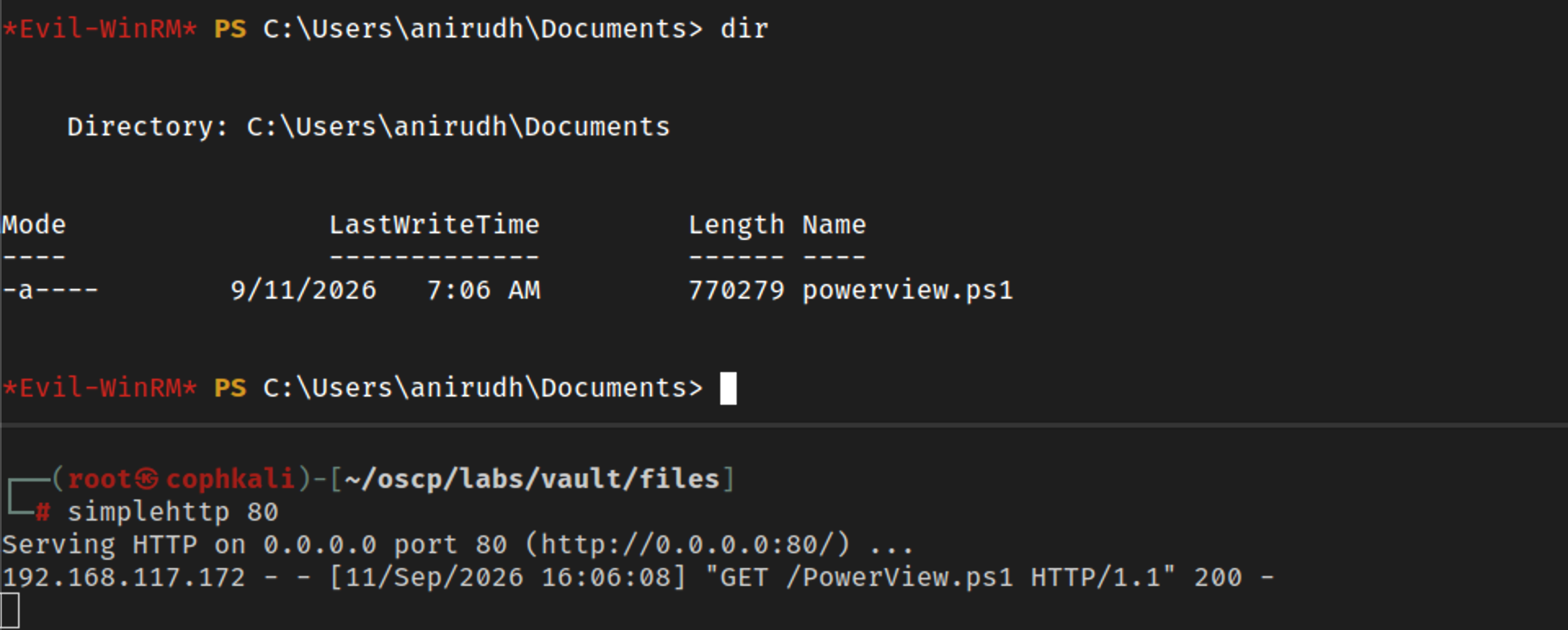This screenshot has height=630, width=1568.
Task: Click the 'Directory: C:\Users\anirudh\Documents' line
Action: 368,126
